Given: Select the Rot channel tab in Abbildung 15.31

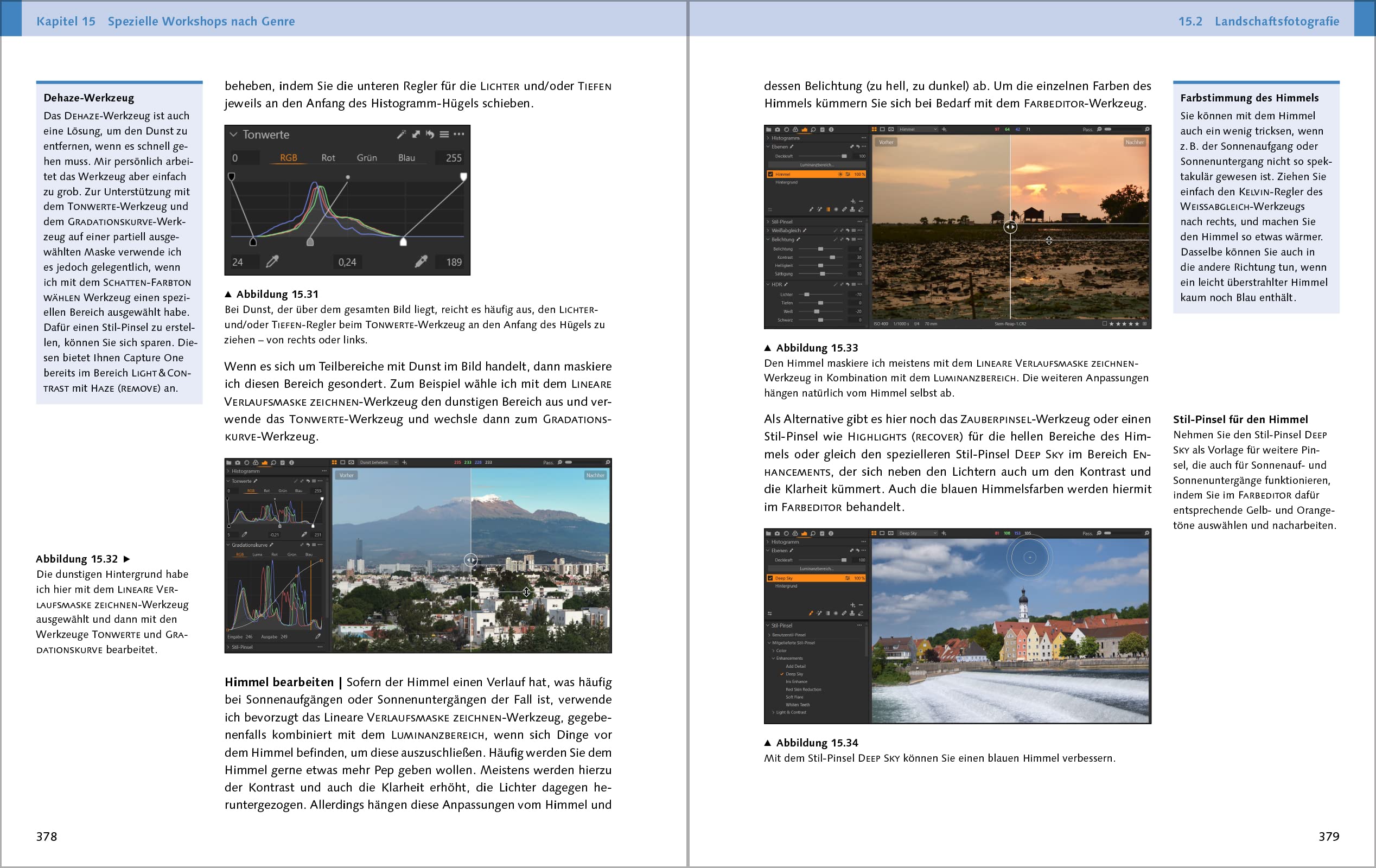Looking at the screenshot, I should pos(328,158).
